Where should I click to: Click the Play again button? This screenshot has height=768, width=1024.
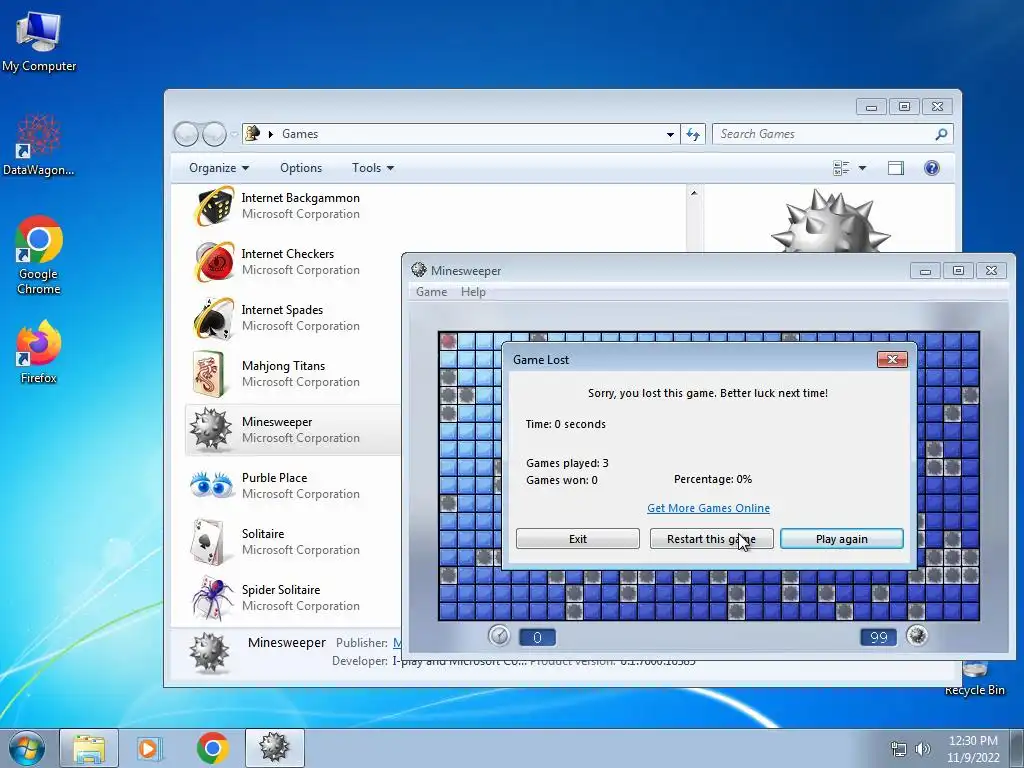click(842, 539)
